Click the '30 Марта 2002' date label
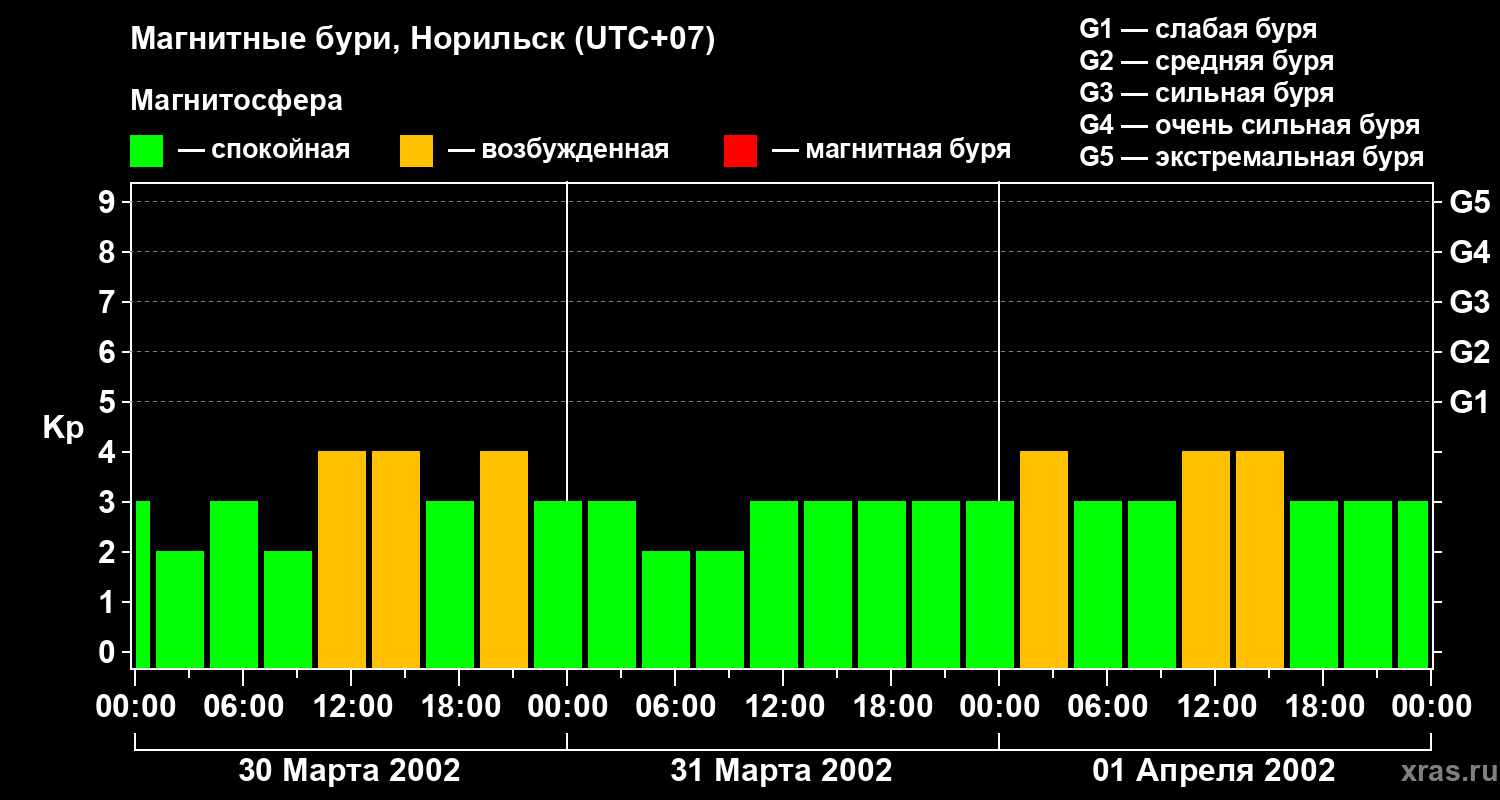 349,770
